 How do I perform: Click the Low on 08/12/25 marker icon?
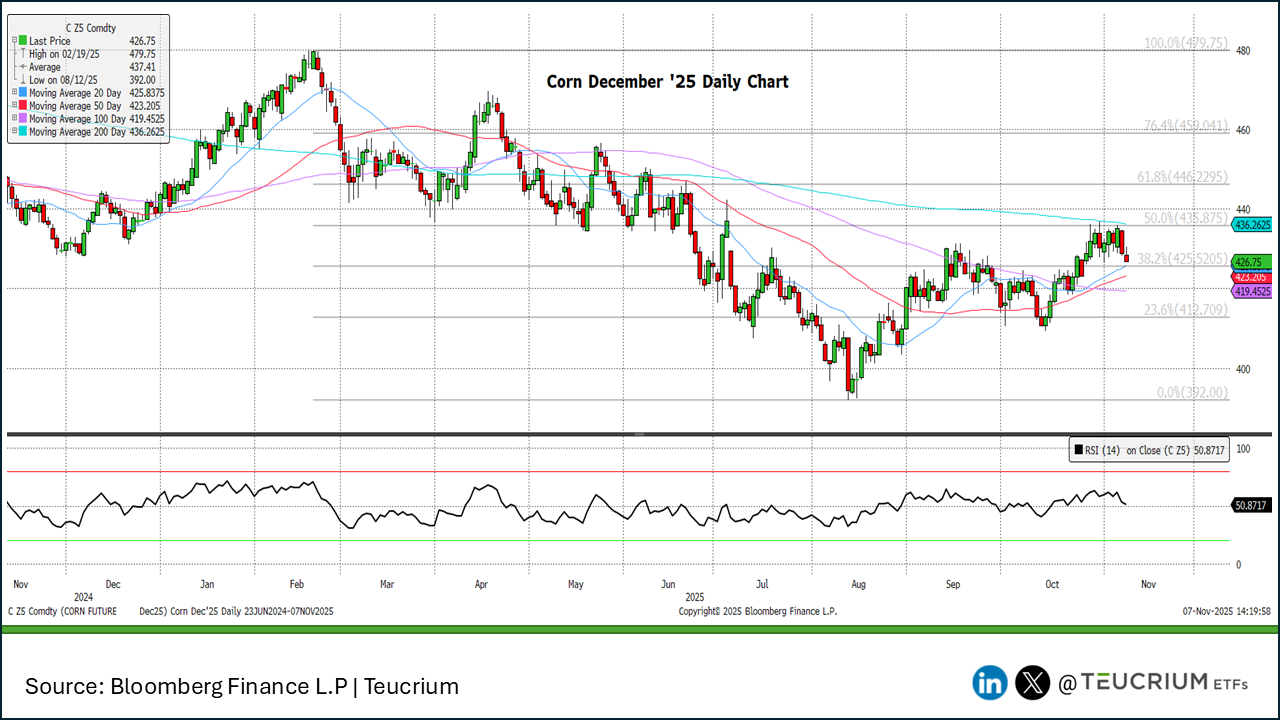click(22, 80)
